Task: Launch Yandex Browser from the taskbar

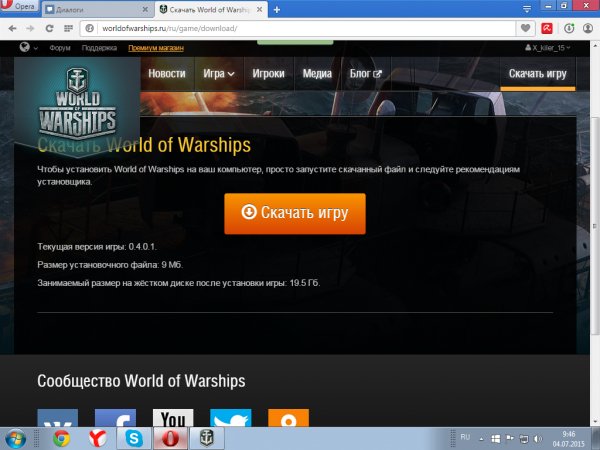Action: click(x=98, y=439)
